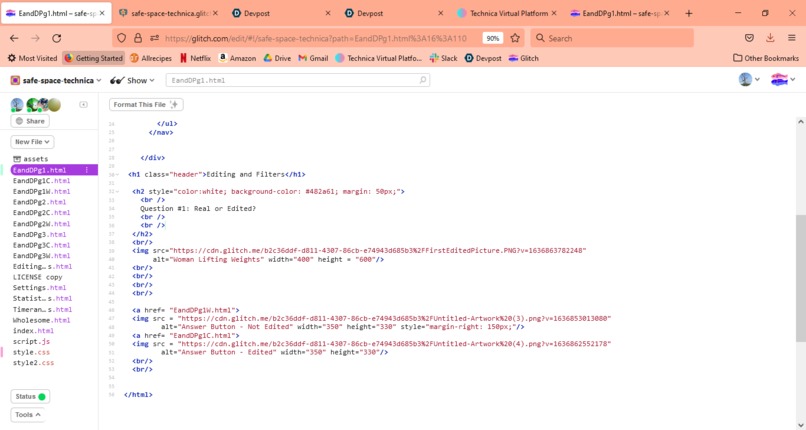Open the Show sunglasses dropdown
This screenshot has width=806, height=430.
[x=132, y=80]
